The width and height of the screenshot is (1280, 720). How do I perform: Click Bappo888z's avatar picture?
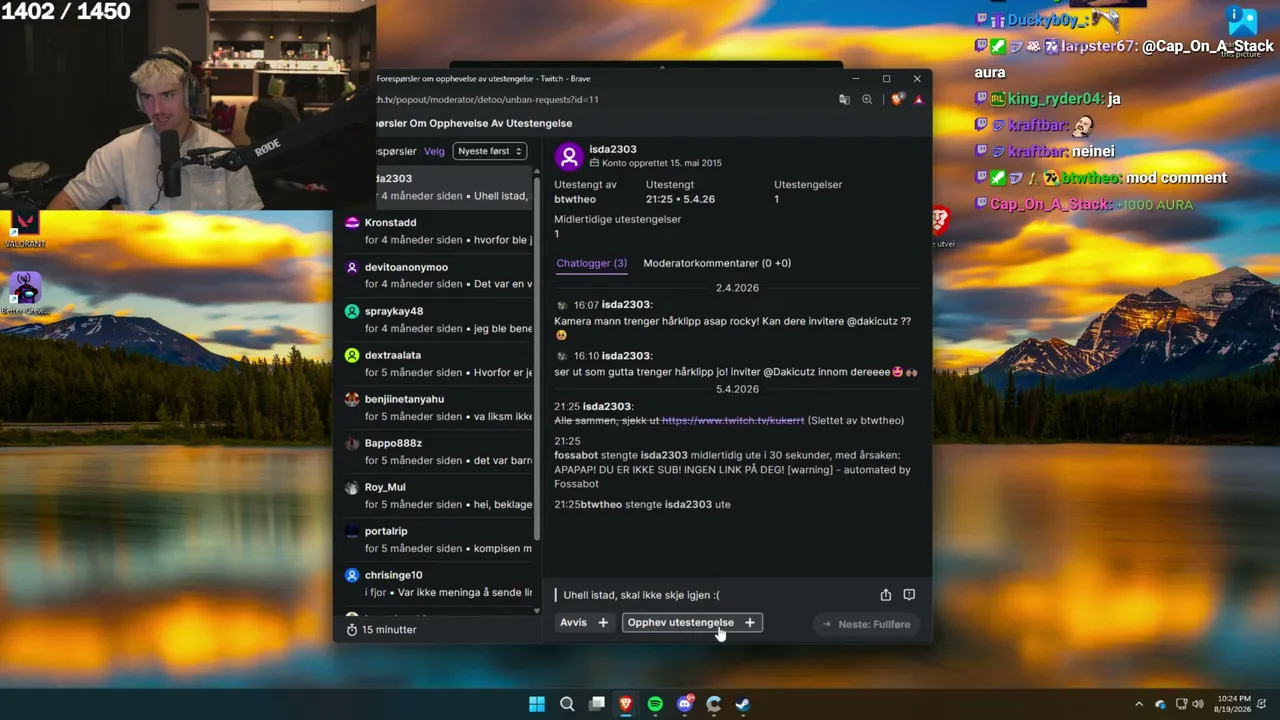click(x=352, y=443)
